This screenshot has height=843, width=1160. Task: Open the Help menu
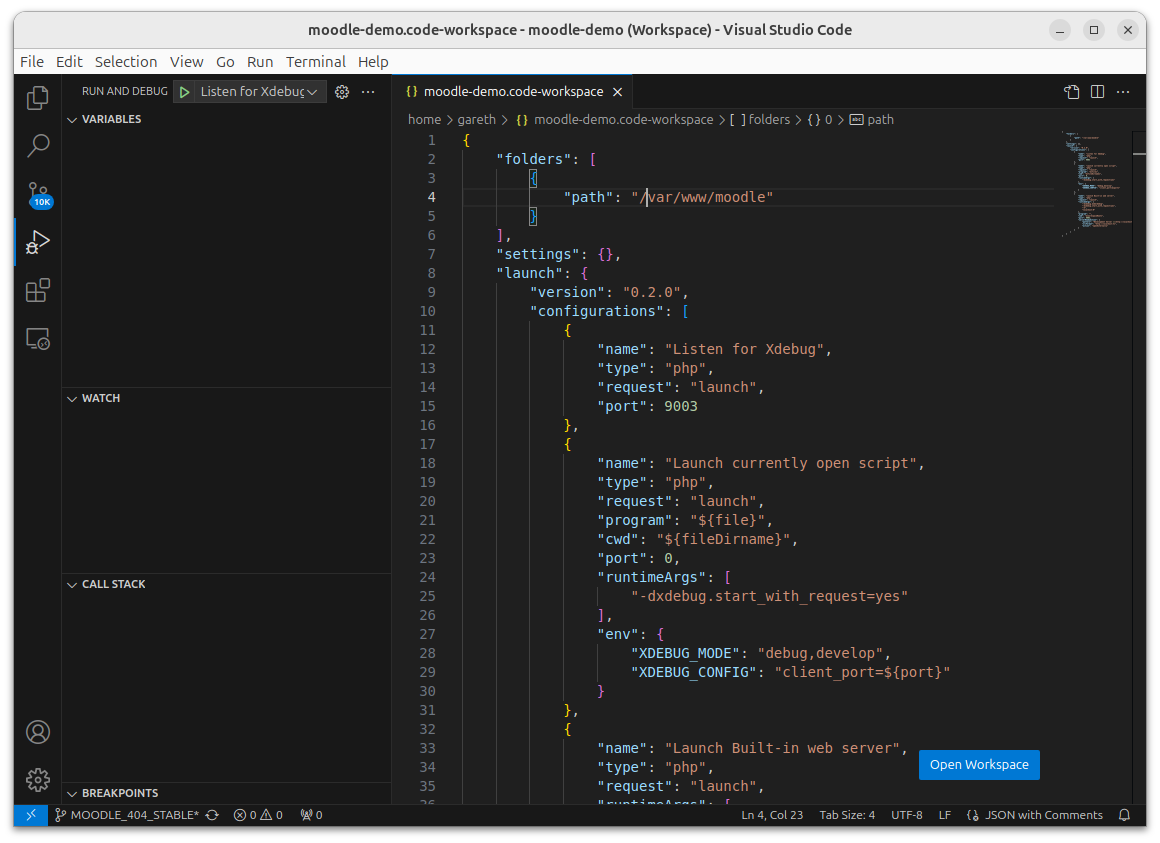(373, 61)
